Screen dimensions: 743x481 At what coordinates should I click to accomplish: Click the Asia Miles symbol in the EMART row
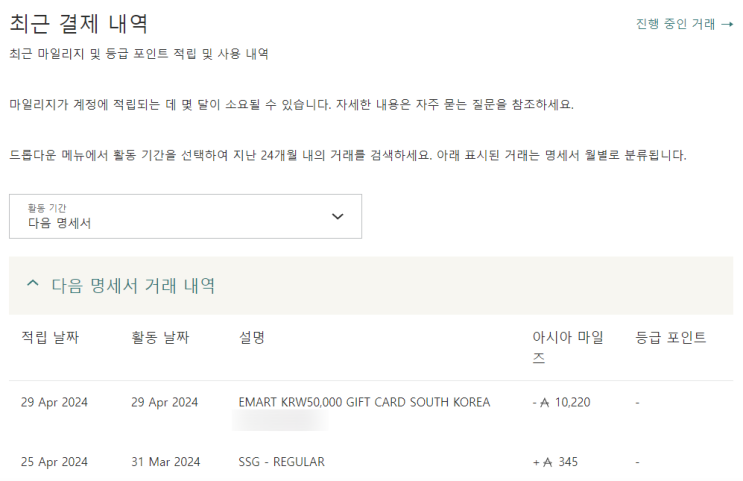[545, 403]
